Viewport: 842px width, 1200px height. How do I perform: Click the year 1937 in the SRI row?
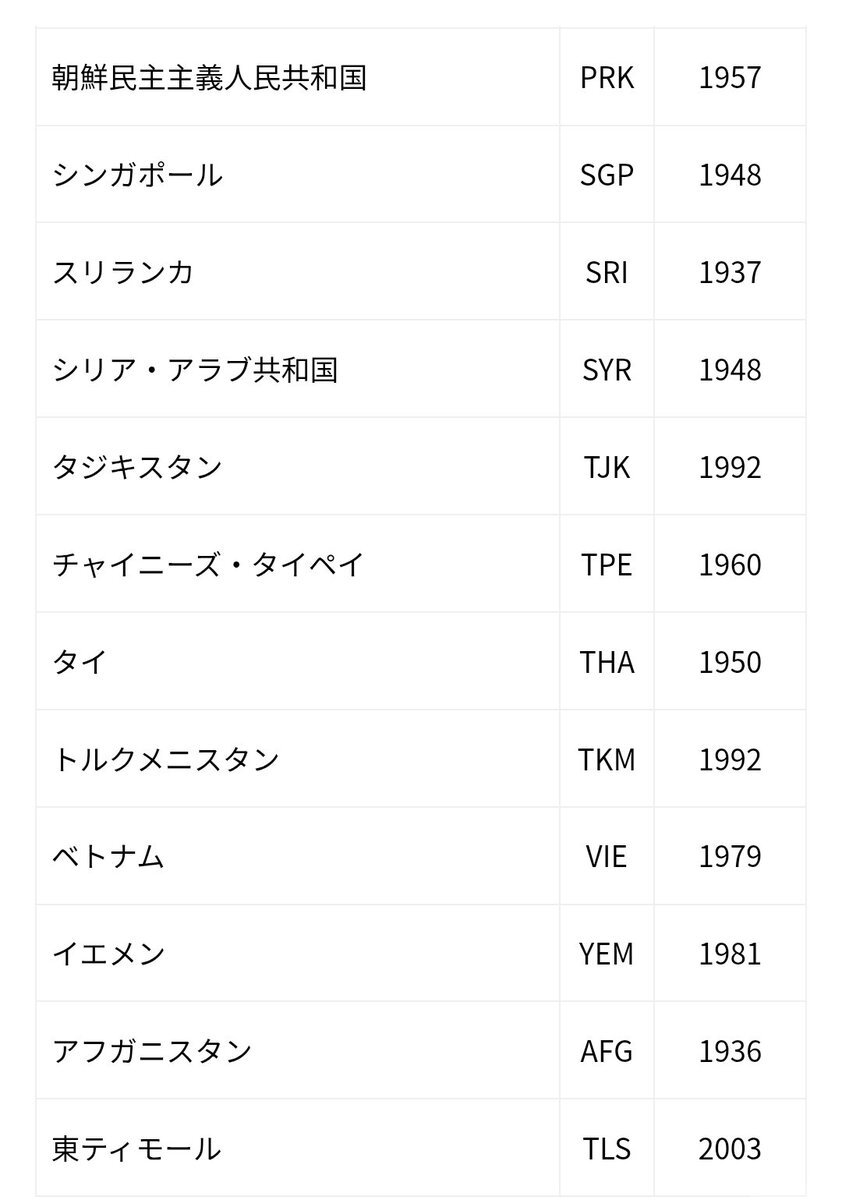(730, 272)
